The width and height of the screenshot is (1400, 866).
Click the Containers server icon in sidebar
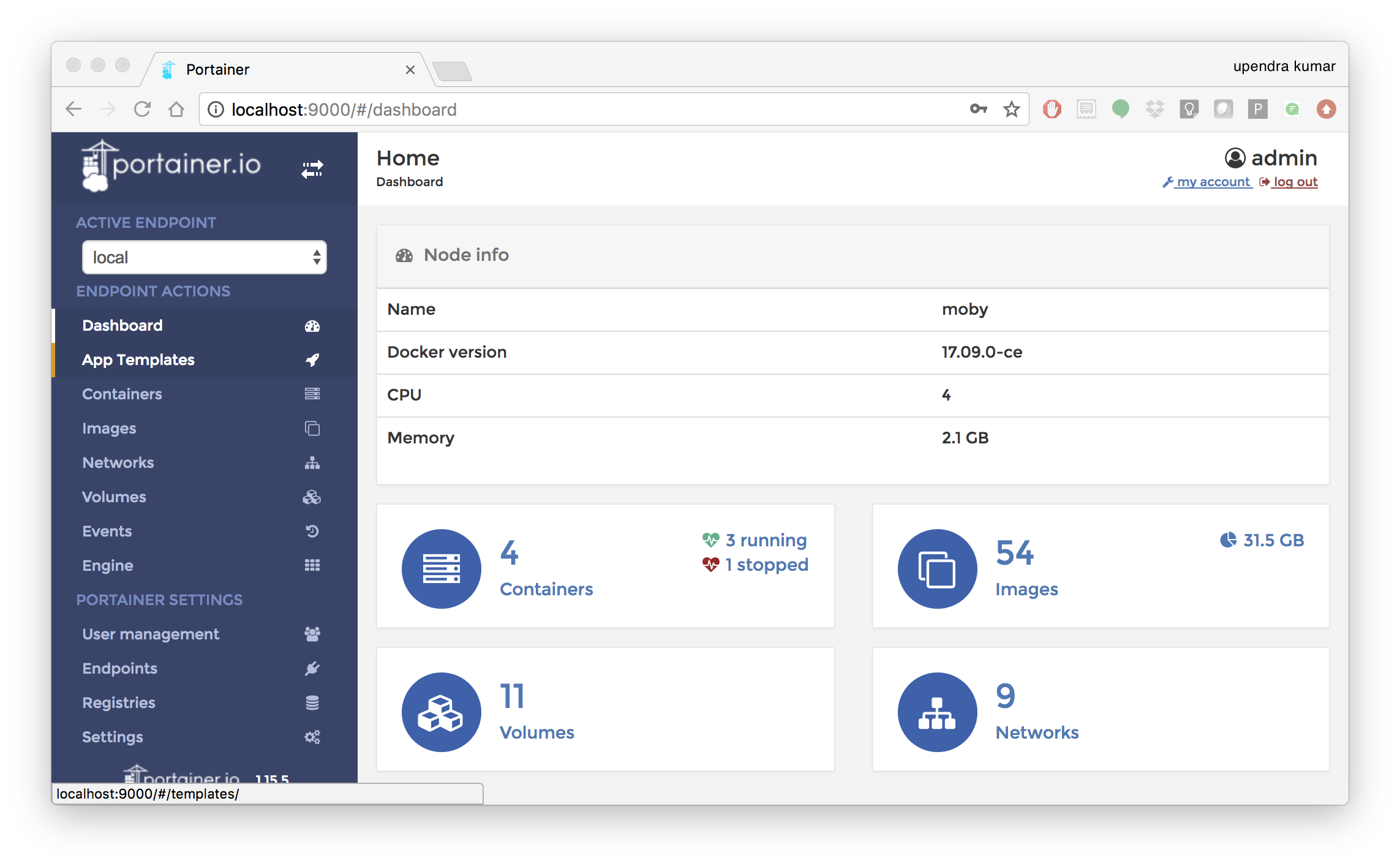coord(312,394)
